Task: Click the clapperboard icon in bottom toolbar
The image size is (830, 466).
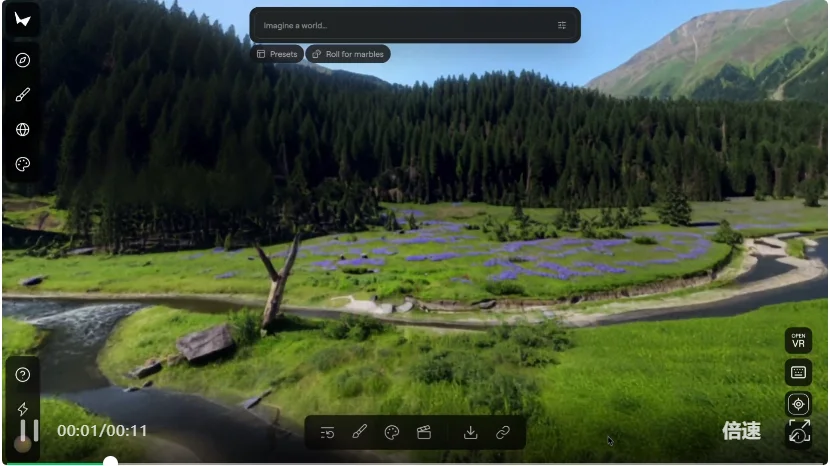Action: point(424,432)
